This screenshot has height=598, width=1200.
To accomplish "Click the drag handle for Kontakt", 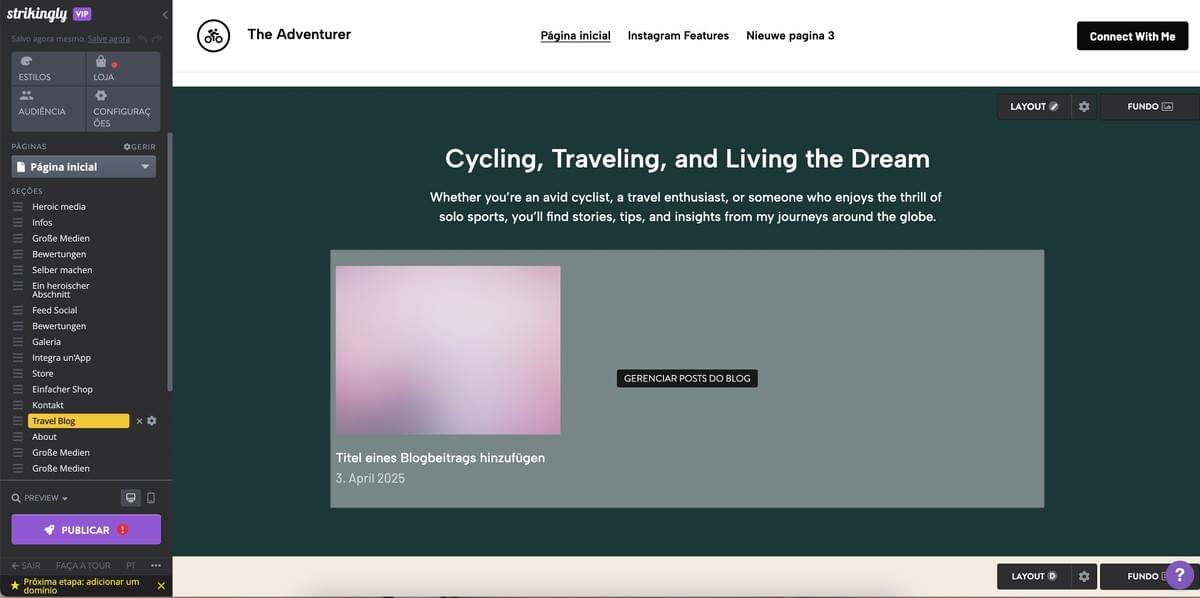I will [x=18, y=405].
